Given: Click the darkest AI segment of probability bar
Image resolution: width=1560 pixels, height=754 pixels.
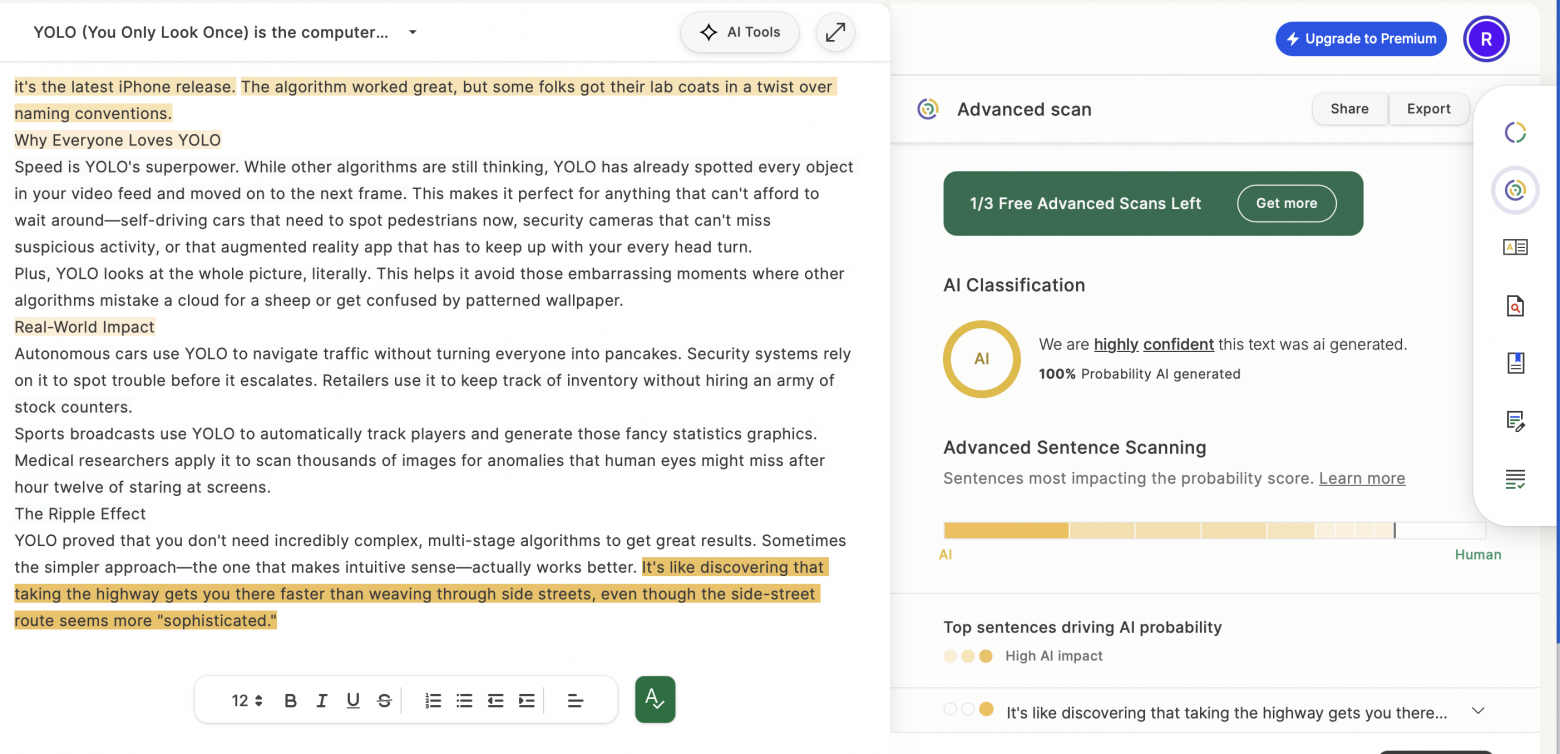Looking at the screenshot, I should click(1005, 530).
